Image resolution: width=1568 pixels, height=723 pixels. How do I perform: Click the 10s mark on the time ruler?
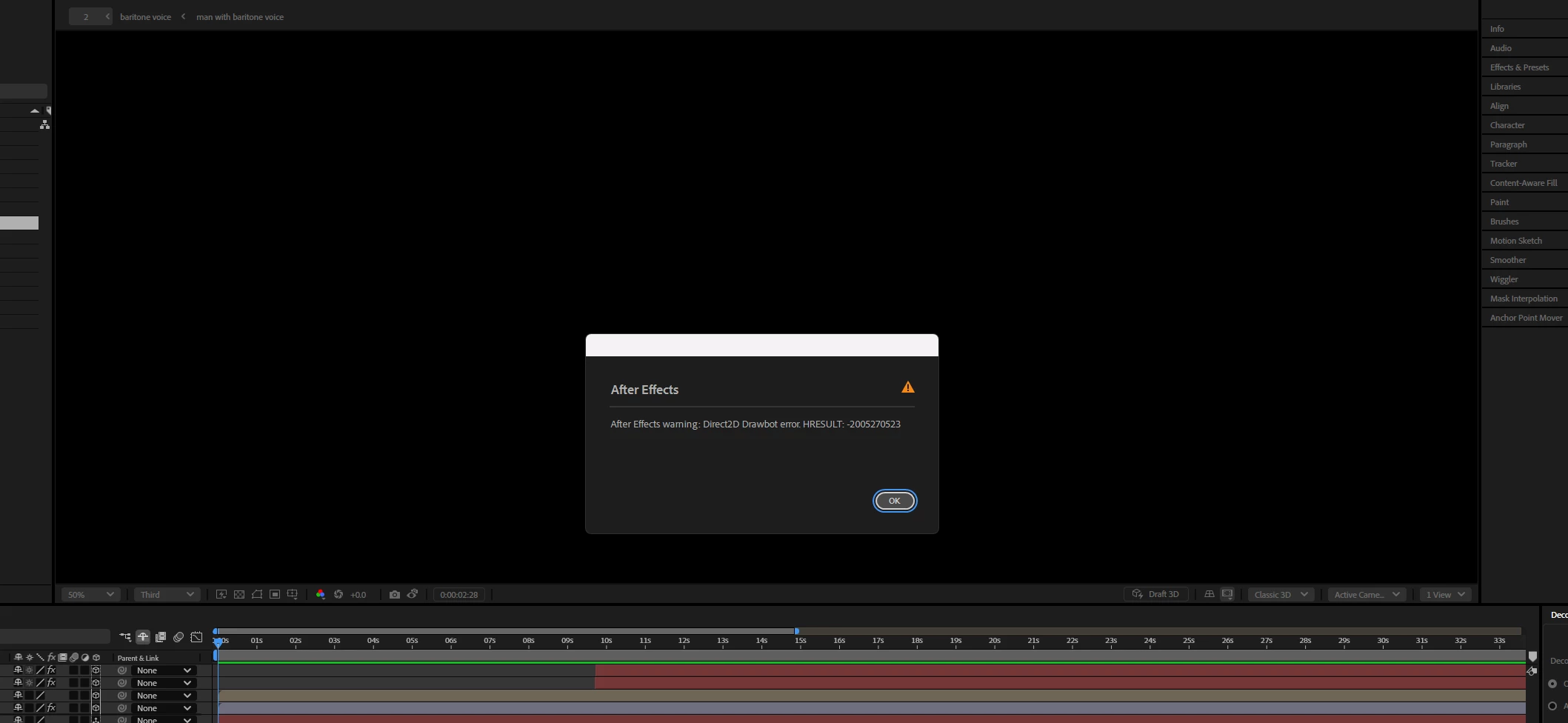tap(606, 641)
